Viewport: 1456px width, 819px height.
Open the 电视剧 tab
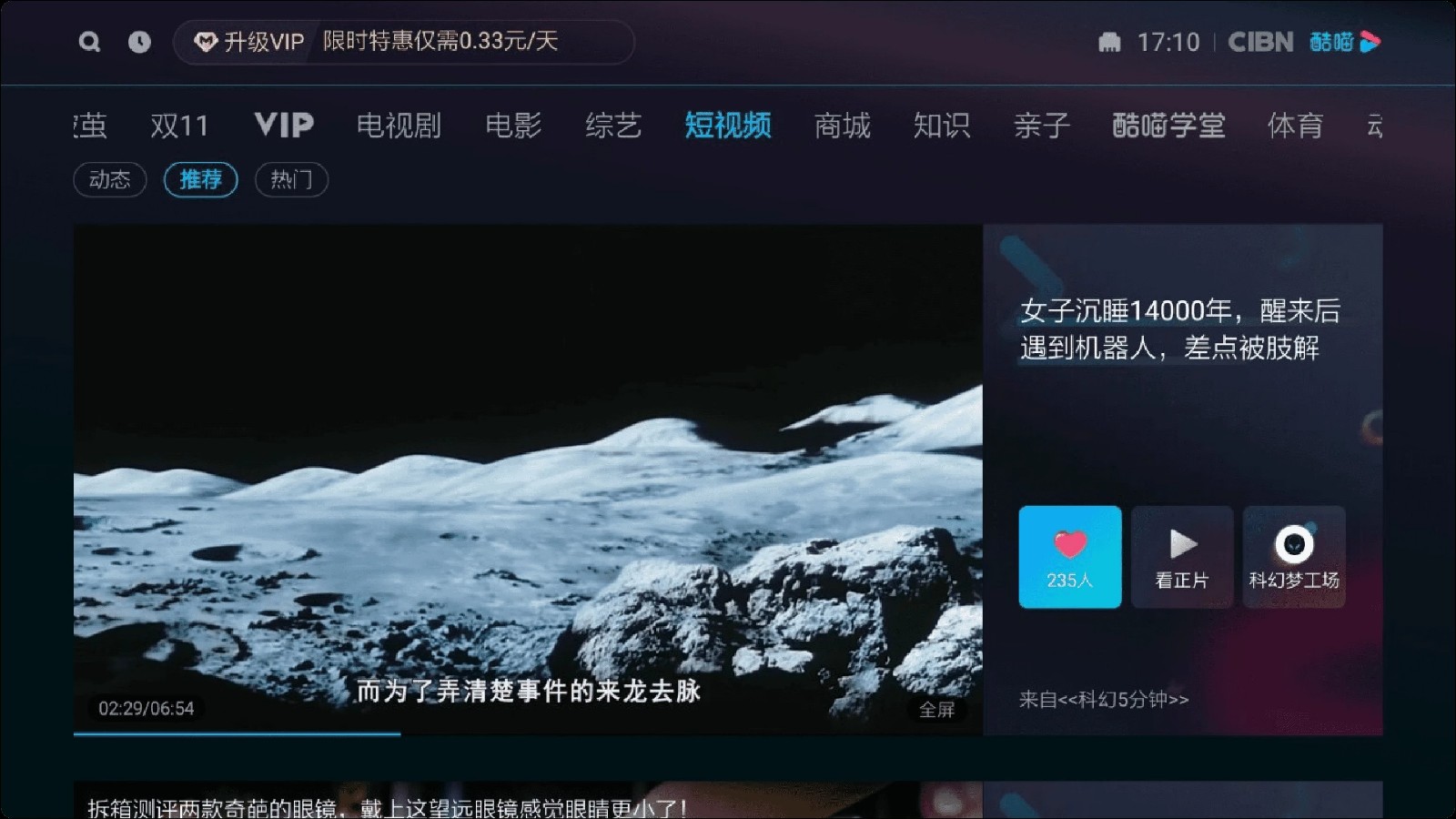pos(399,126)
